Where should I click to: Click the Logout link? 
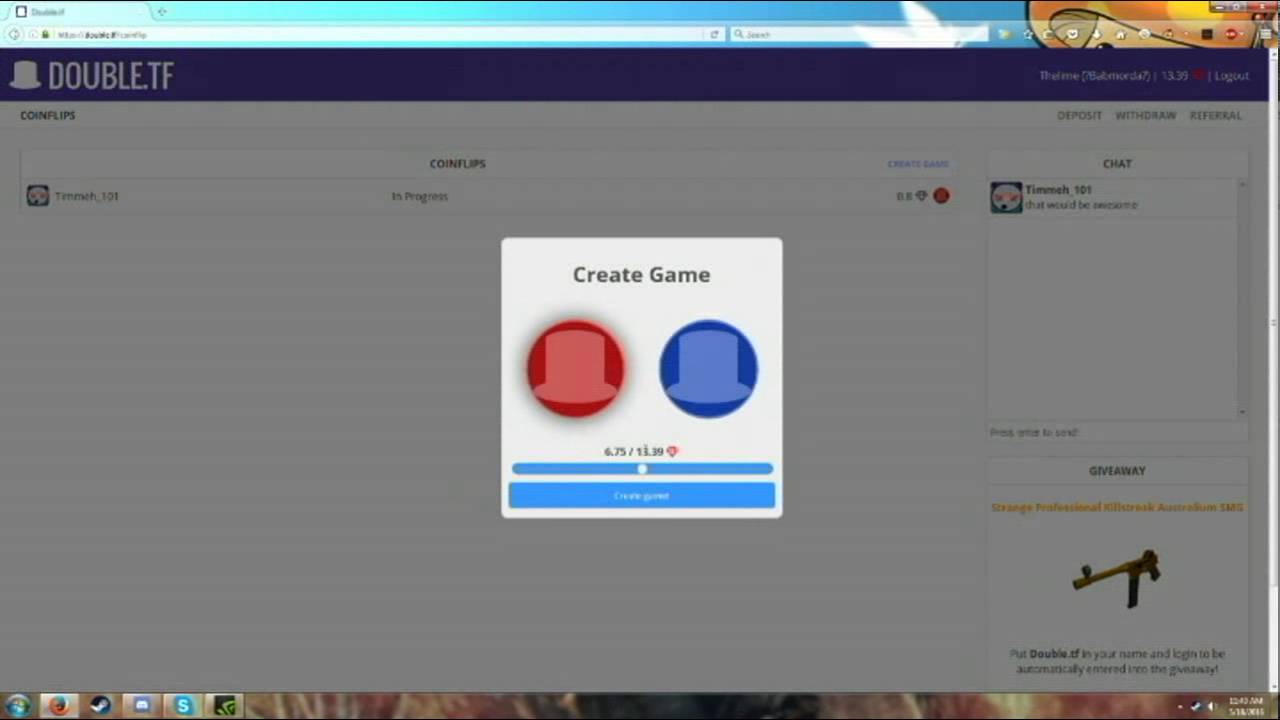(1232, 76)
